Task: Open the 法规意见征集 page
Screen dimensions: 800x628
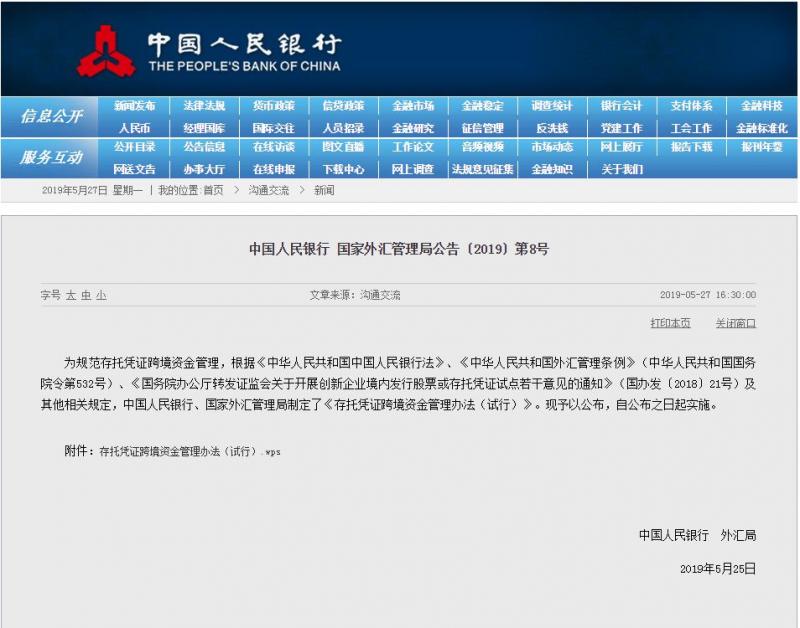Action: [x=483, y=169]
